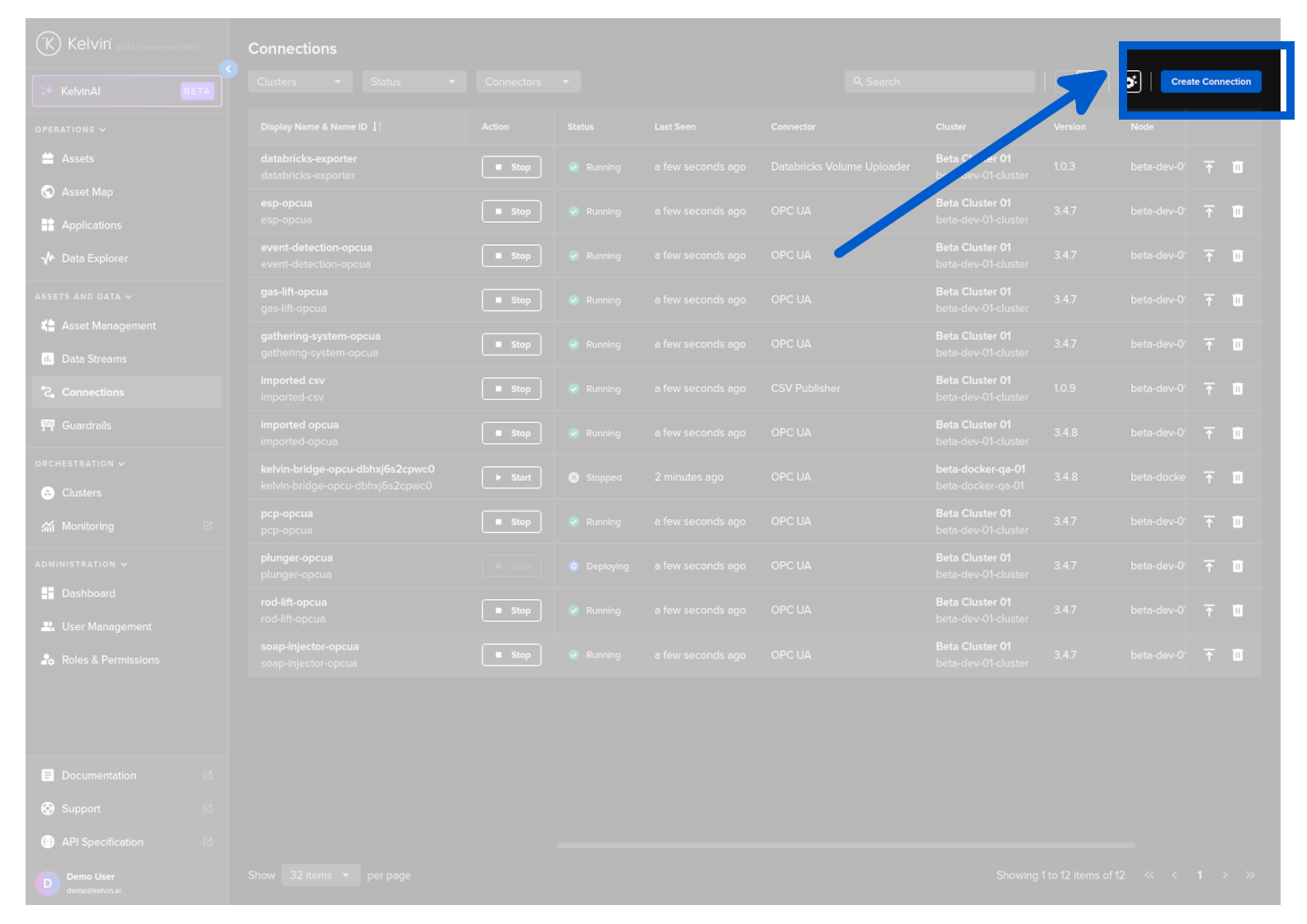Screen dimensions: 1307x924
Task: Click the horizontal scrollbar below the table
Action: [846, 846]
